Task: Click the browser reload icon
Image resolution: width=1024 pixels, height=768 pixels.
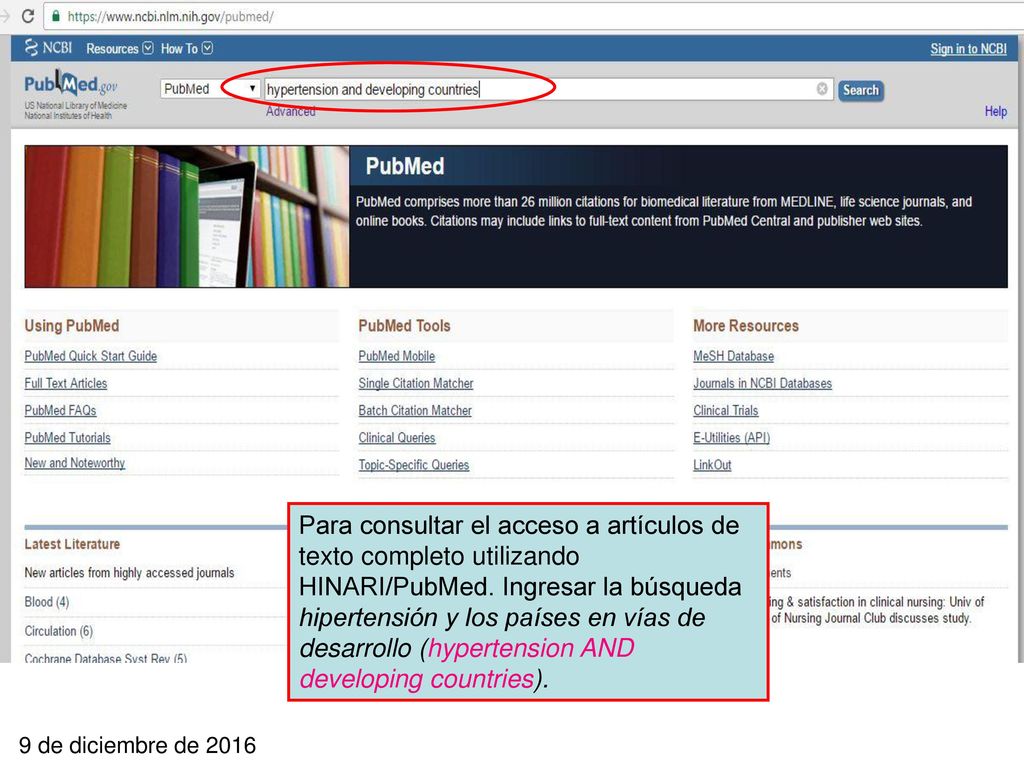Action: click(27, 16)
